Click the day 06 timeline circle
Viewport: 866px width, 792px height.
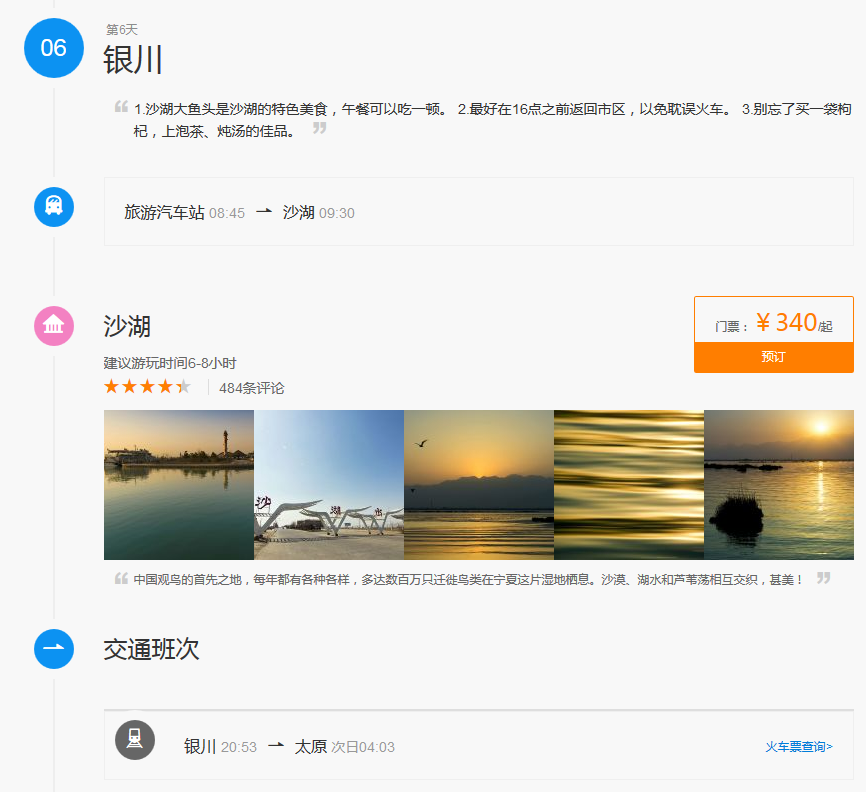(53, 48)
